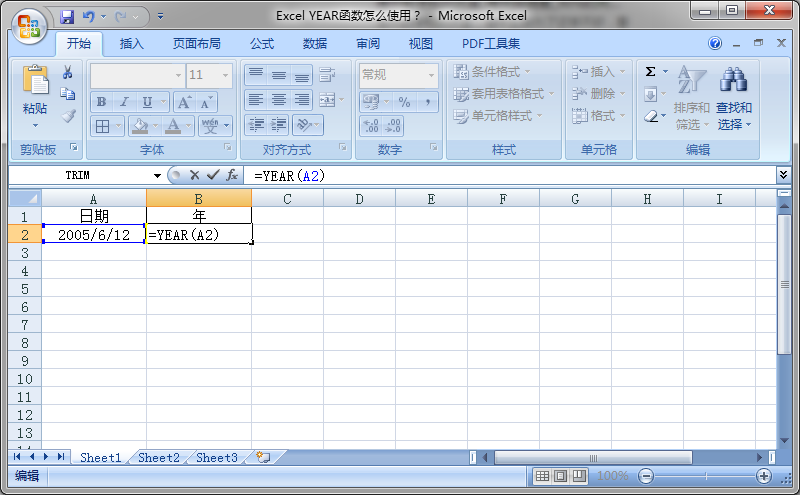Image resolution: width=800 pixels, height=495 pixels.
Task: Cancel formula entry with X
Action: point(194,176)
